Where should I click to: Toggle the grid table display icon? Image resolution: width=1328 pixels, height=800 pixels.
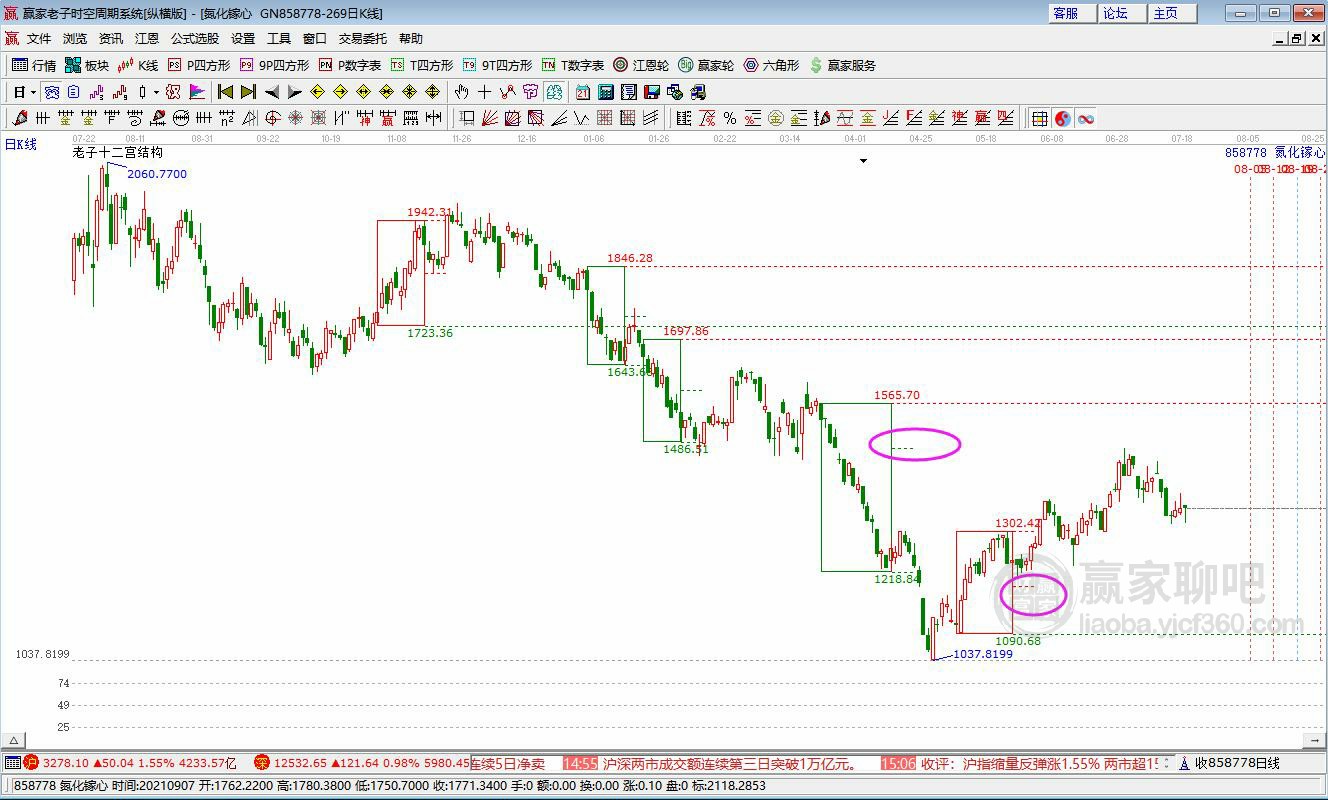(1040, 118)
